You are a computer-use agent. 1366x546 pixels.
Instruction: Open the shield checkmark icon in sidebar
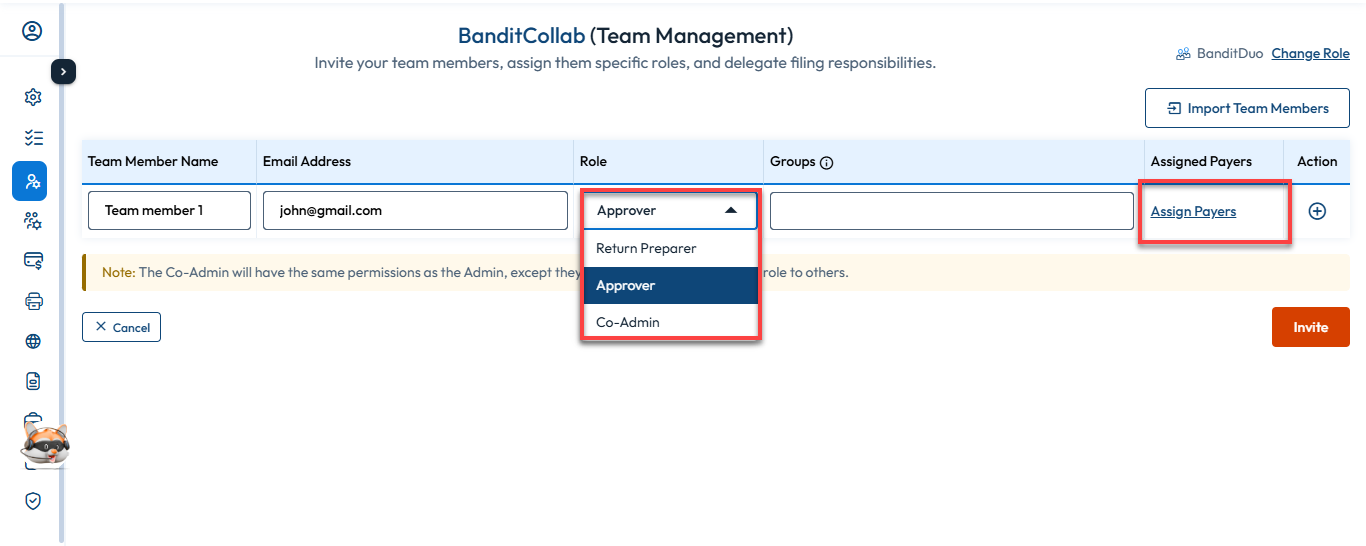coord(32,501)
